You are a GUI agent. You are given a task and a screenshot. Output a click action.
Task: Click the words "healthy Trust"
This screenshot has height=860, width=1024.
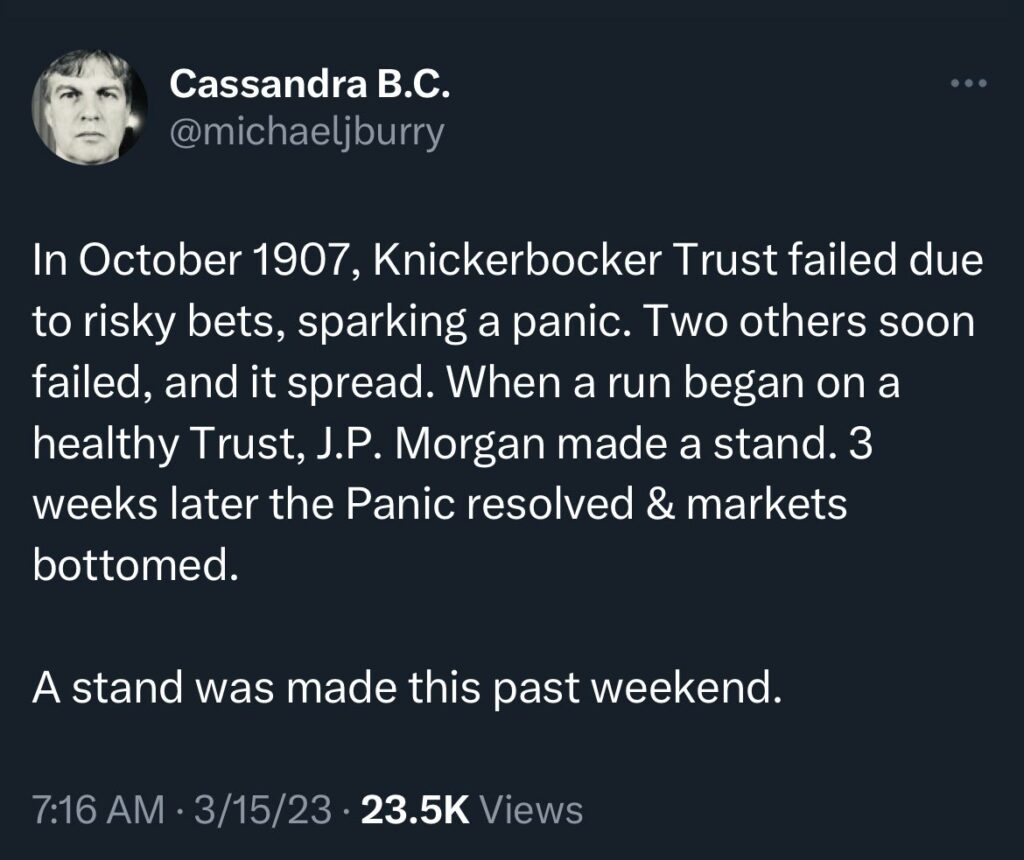[x=157, y=443]
